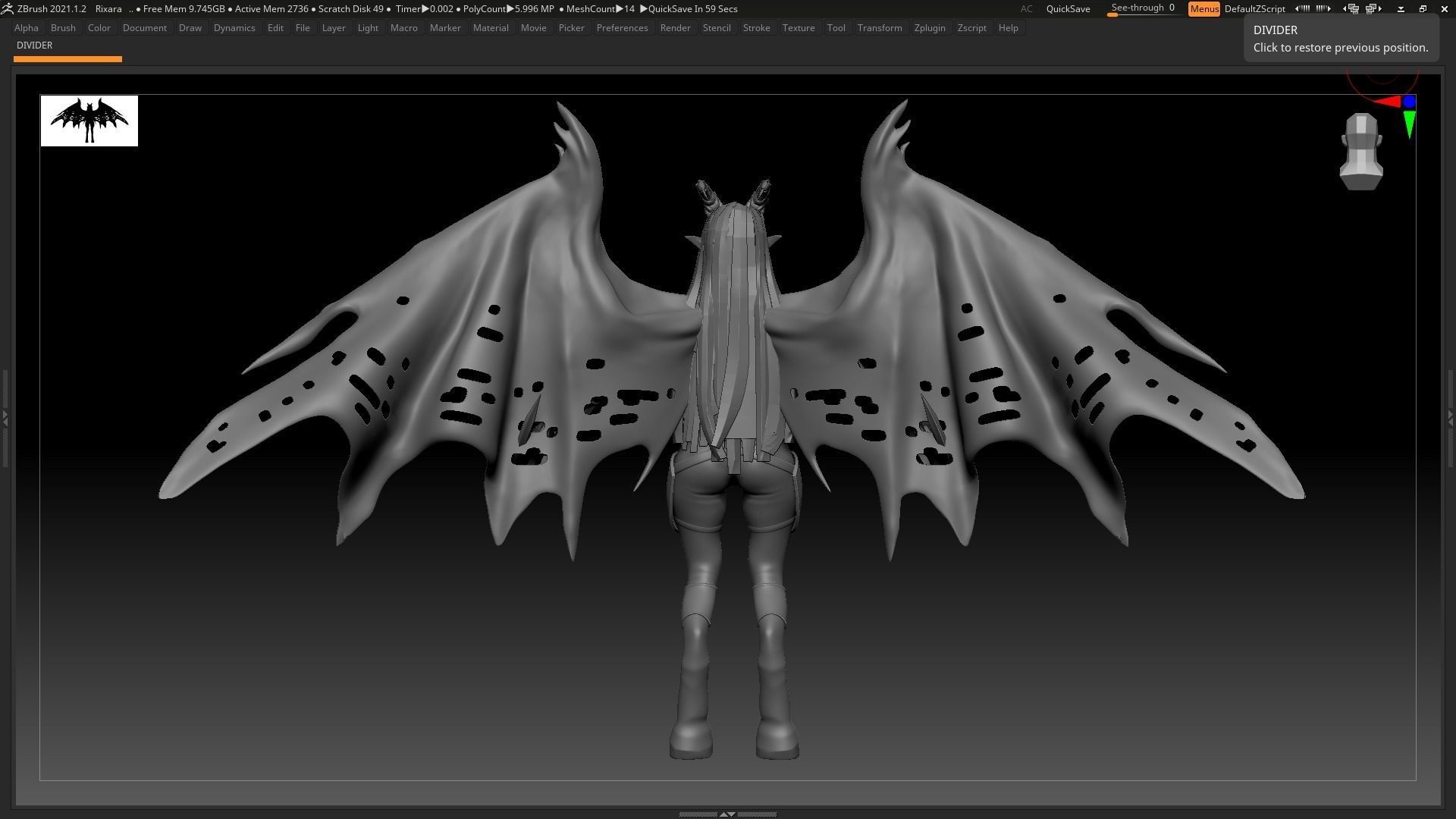This screenshot has height=819, width=1456.
Task: Toggle the AC activity indicator
Action: (1026, 8)
